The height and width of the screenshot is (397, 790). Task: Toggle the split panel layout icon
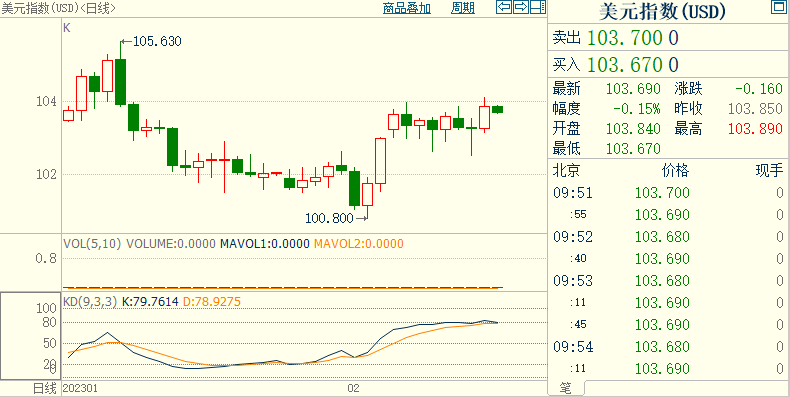[x=538, y=7]
